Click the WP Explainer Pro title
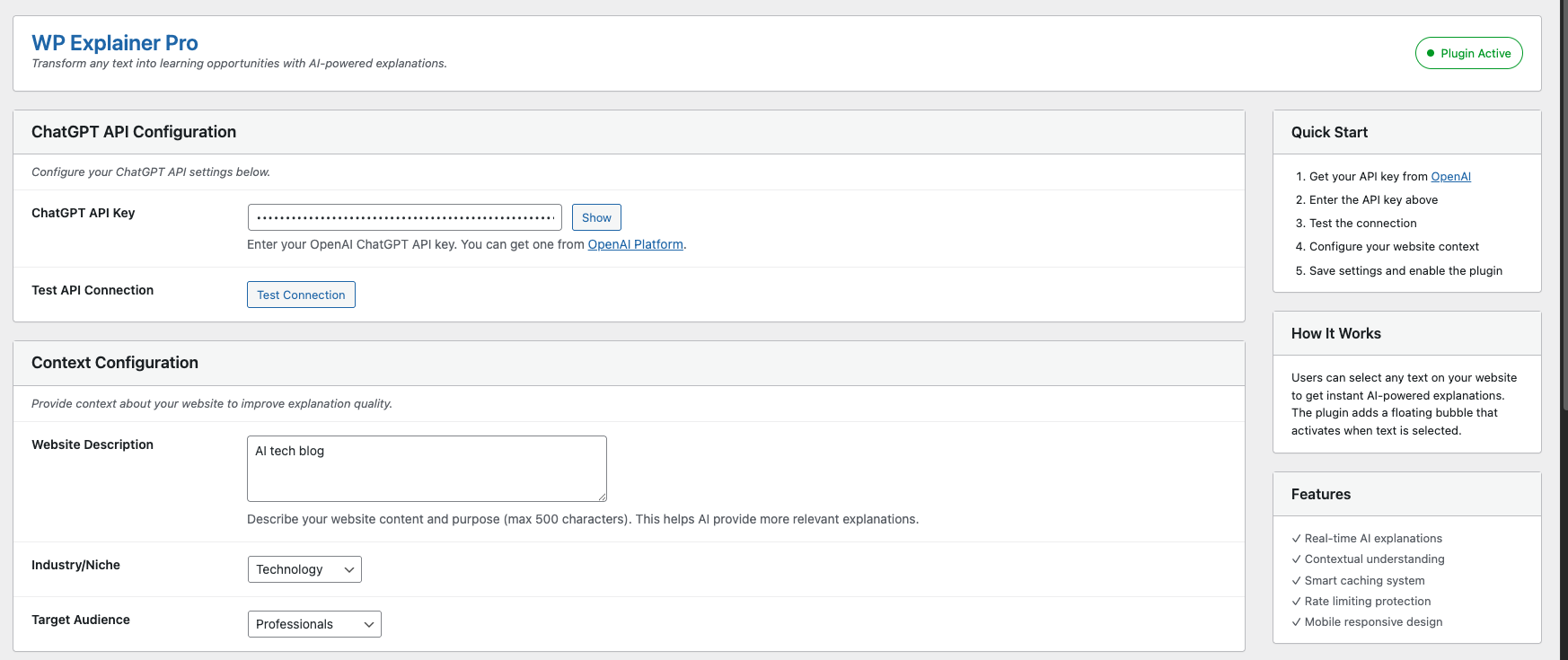 115,42
